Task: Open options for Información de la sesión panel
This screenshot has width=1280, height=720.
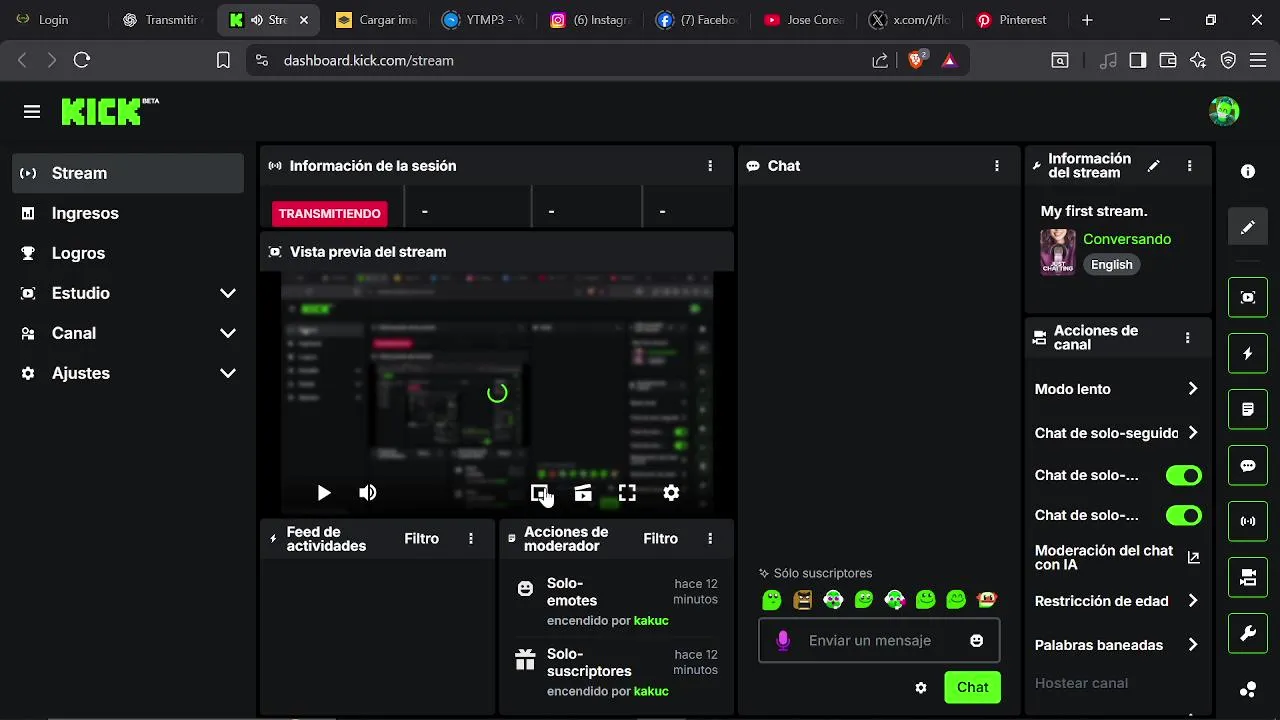Action: (710, 166)
